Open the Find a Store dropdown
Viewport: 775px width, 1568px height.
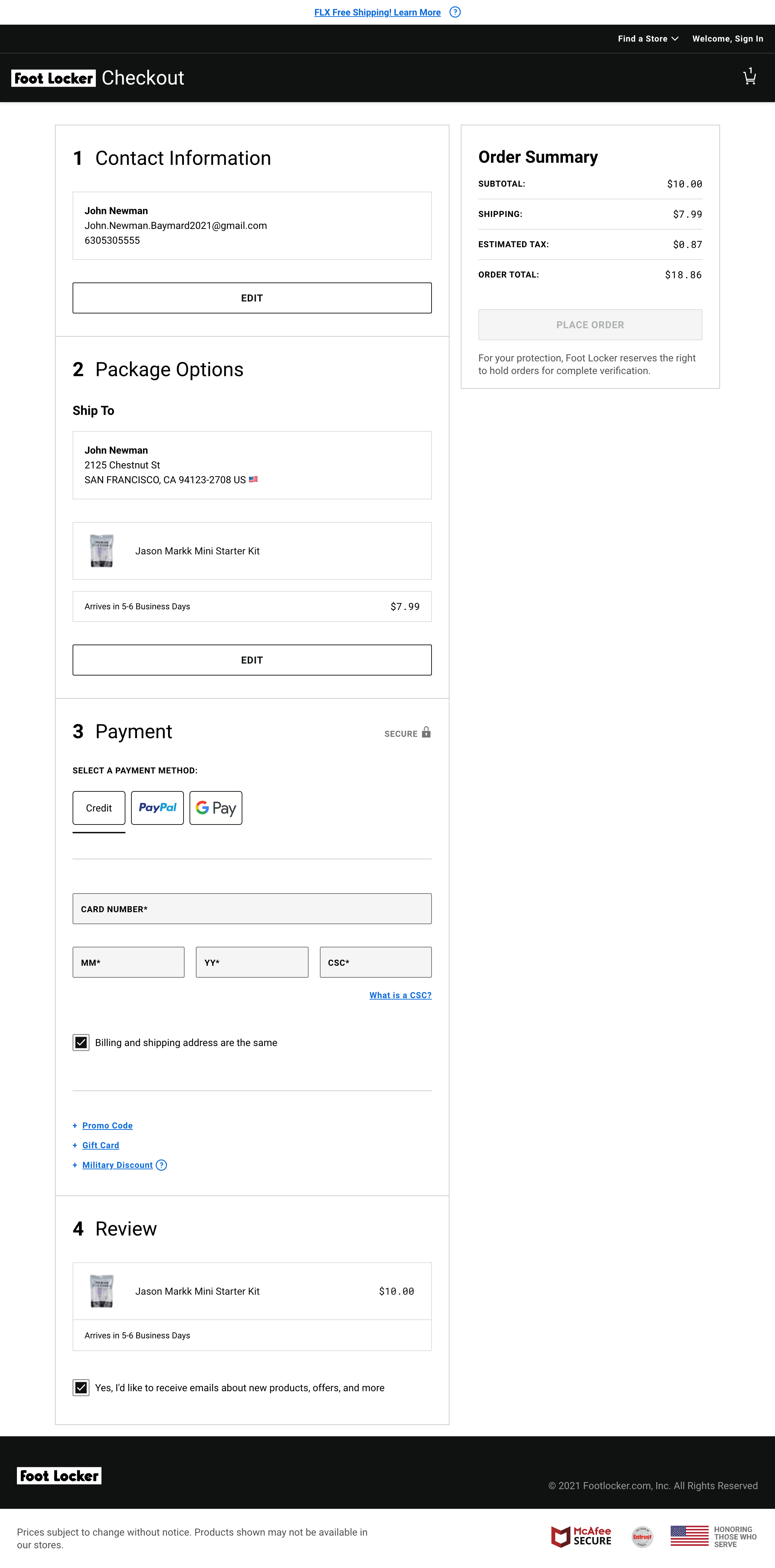pos(647,38)
